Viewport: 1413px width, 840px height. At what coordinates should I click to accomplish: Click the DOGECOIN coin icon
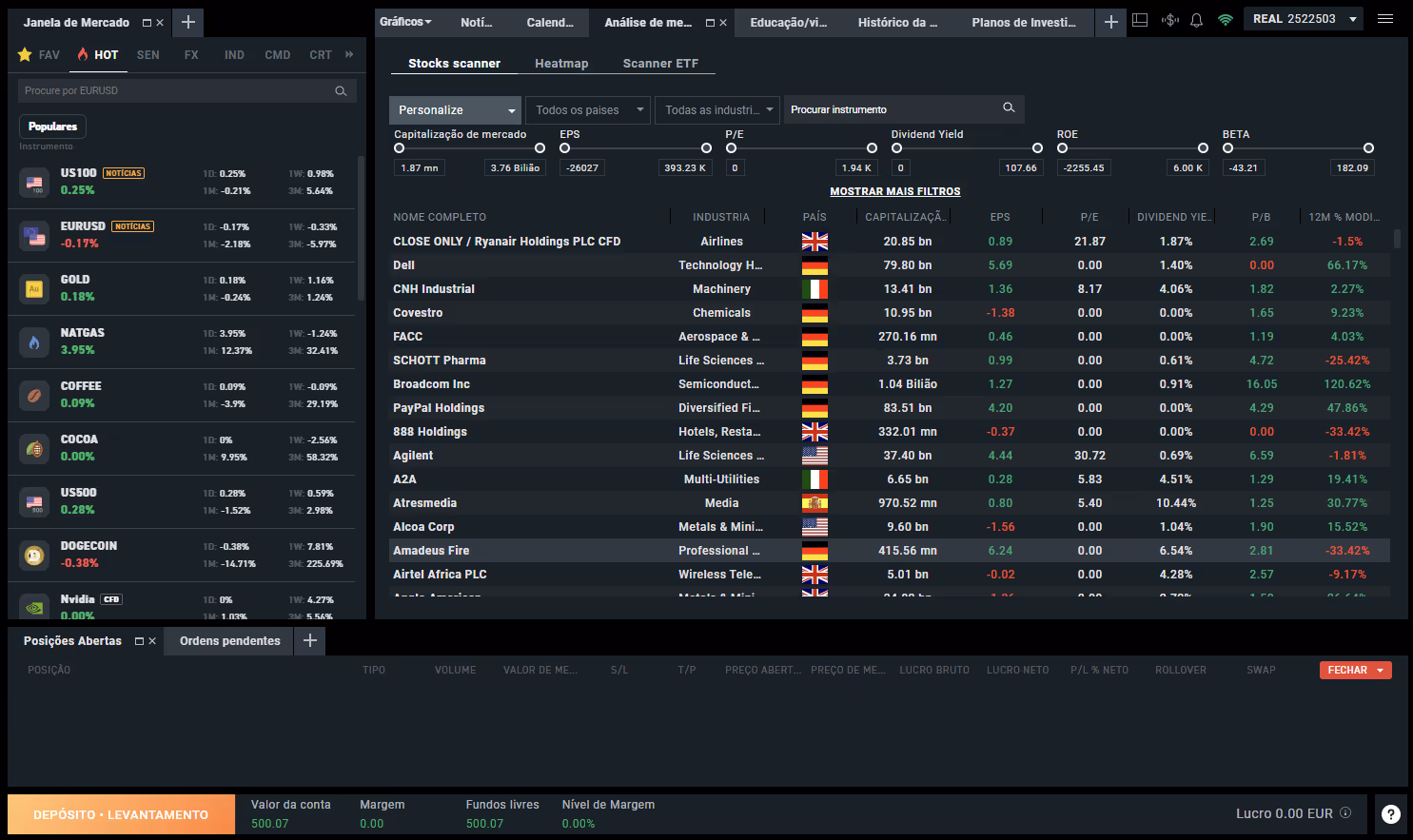34,555
